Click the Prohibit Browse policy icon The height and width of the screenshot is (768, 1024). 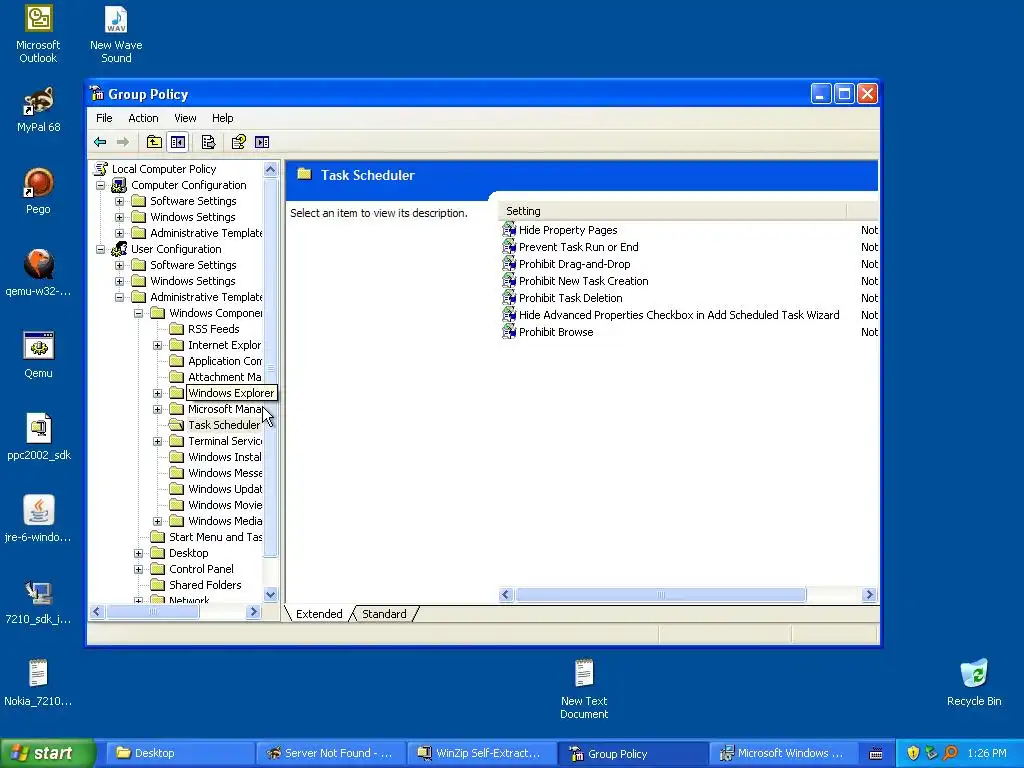click(x=509, y=332)
